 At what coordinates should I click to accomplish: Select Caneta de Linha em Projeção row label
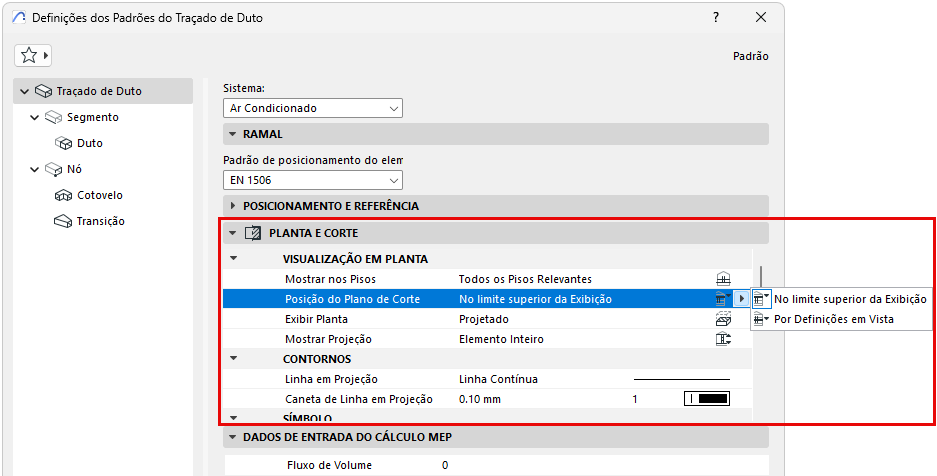coord(359,399)
